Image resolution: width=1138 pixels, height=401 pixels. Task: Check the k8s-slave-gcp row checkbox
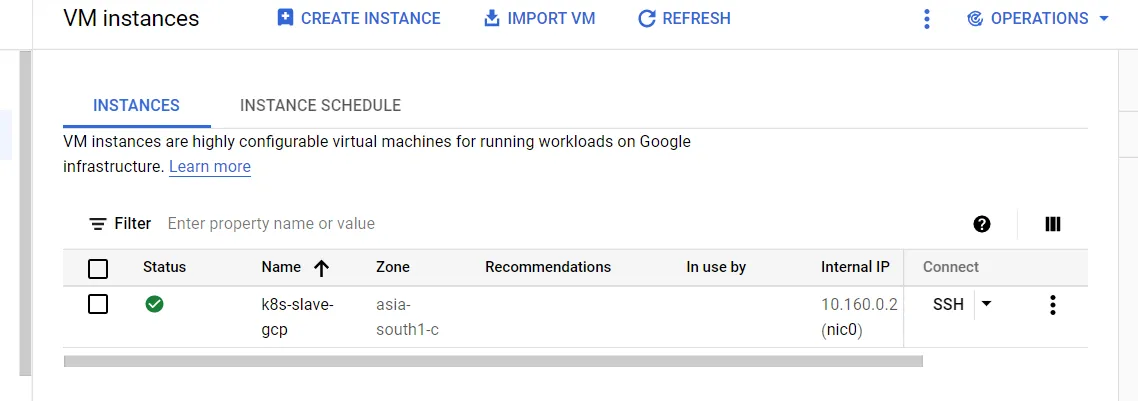click(x=98, y=304)
